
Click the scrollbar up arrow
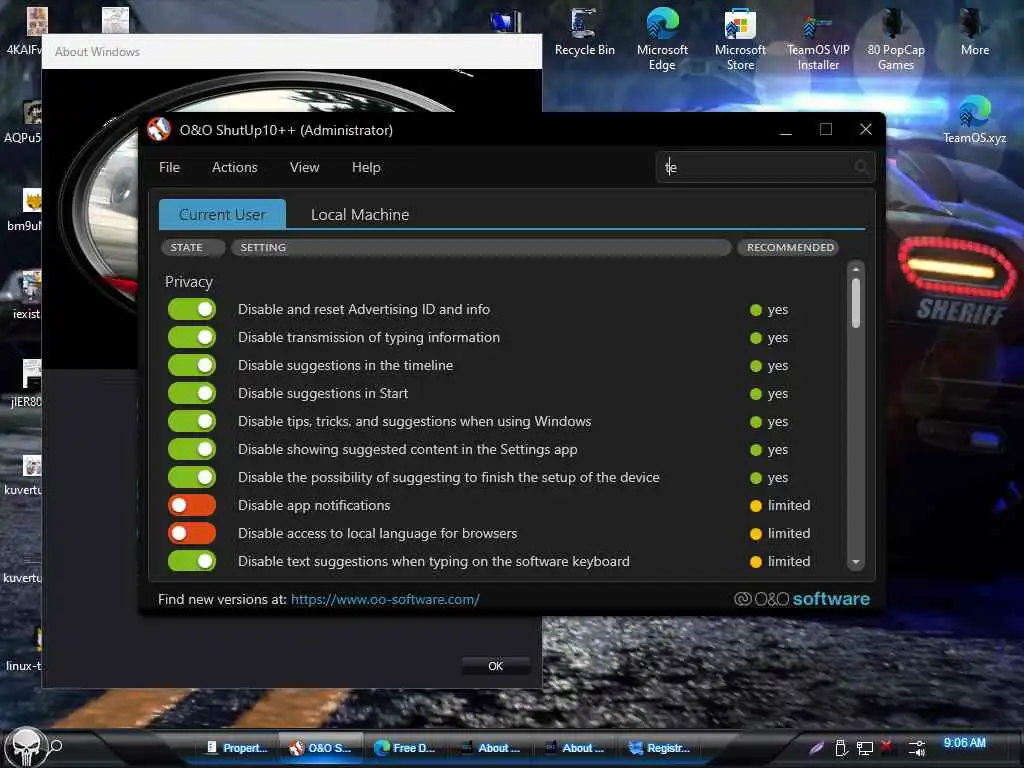pos(856,269)
